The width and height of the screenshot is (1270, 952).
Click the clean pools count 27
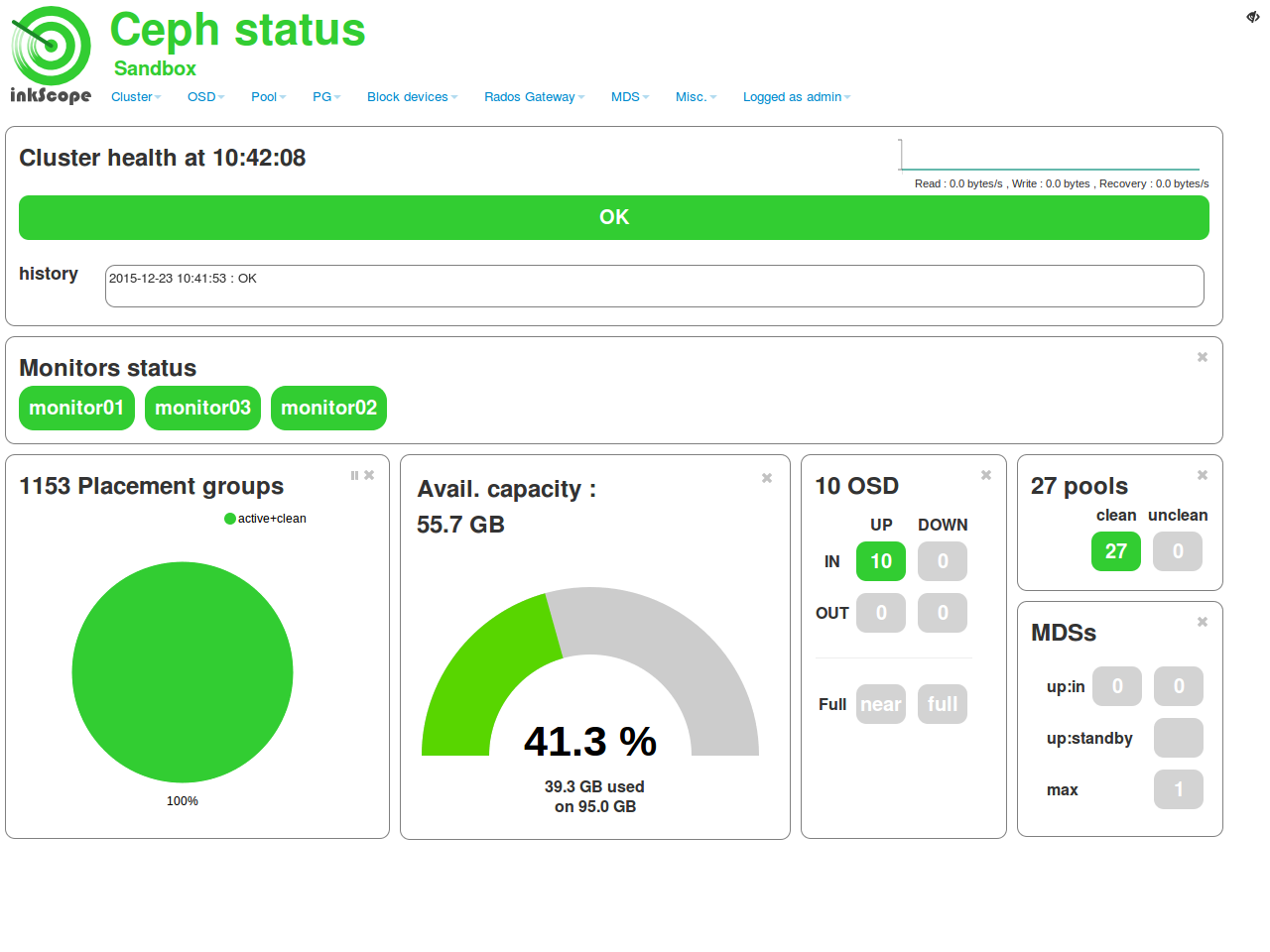click(1116, 551)
